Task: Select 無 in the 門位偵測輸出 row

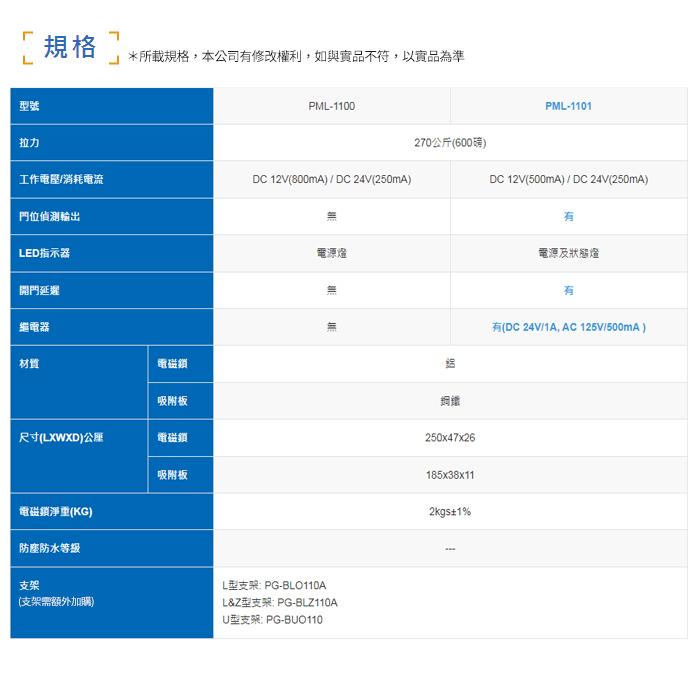Action: point(332,217)
